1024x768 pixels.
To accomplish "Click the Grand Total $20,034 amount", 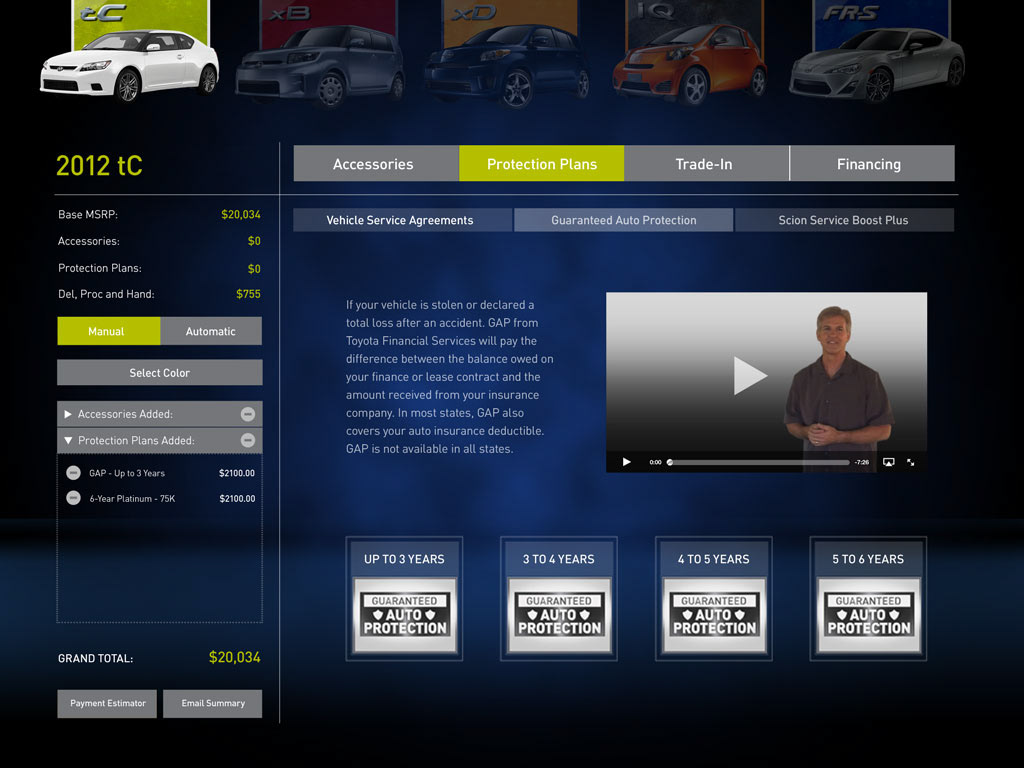I will [x=234, y=657].
